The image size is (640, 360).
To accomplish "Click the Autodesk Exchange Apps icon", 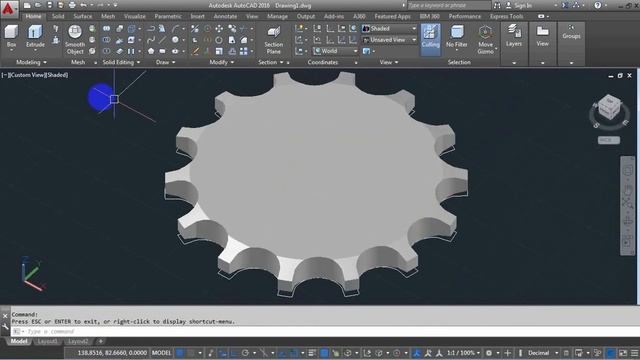I will tap(565, 5).
